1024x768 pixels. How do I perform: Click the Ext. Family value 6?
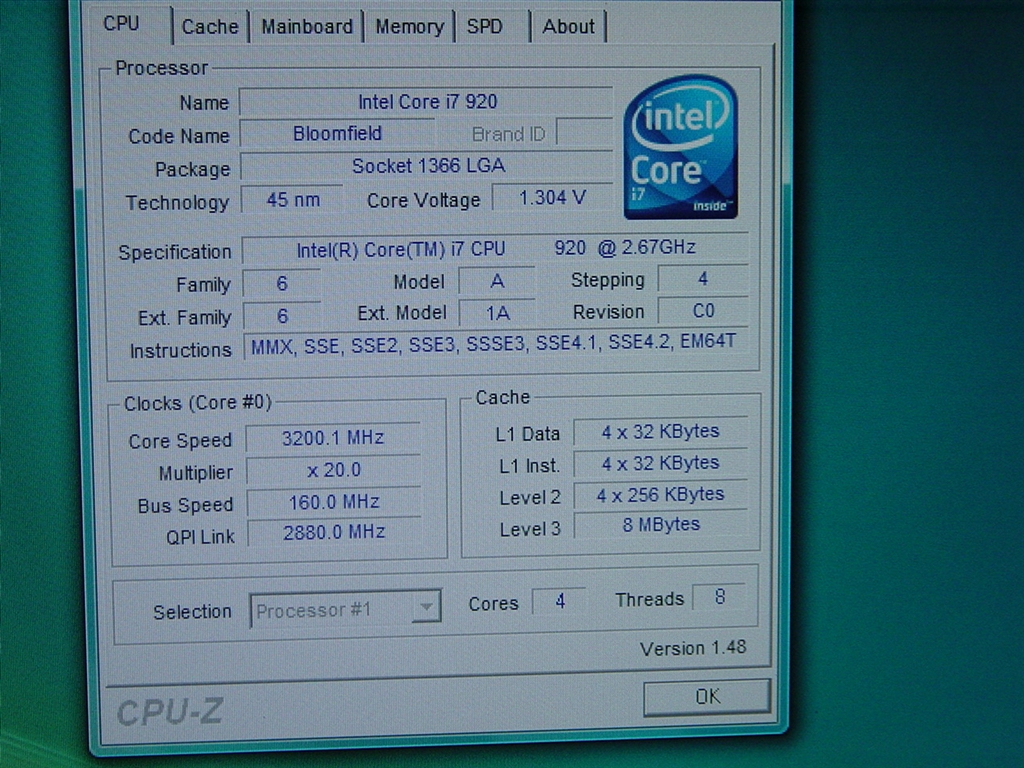[x=282, y=316]
